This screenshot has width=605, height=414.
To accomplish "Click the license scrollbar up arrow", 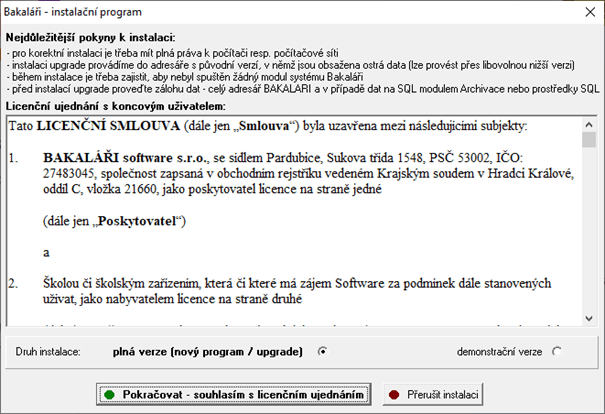I will point(589,124).
